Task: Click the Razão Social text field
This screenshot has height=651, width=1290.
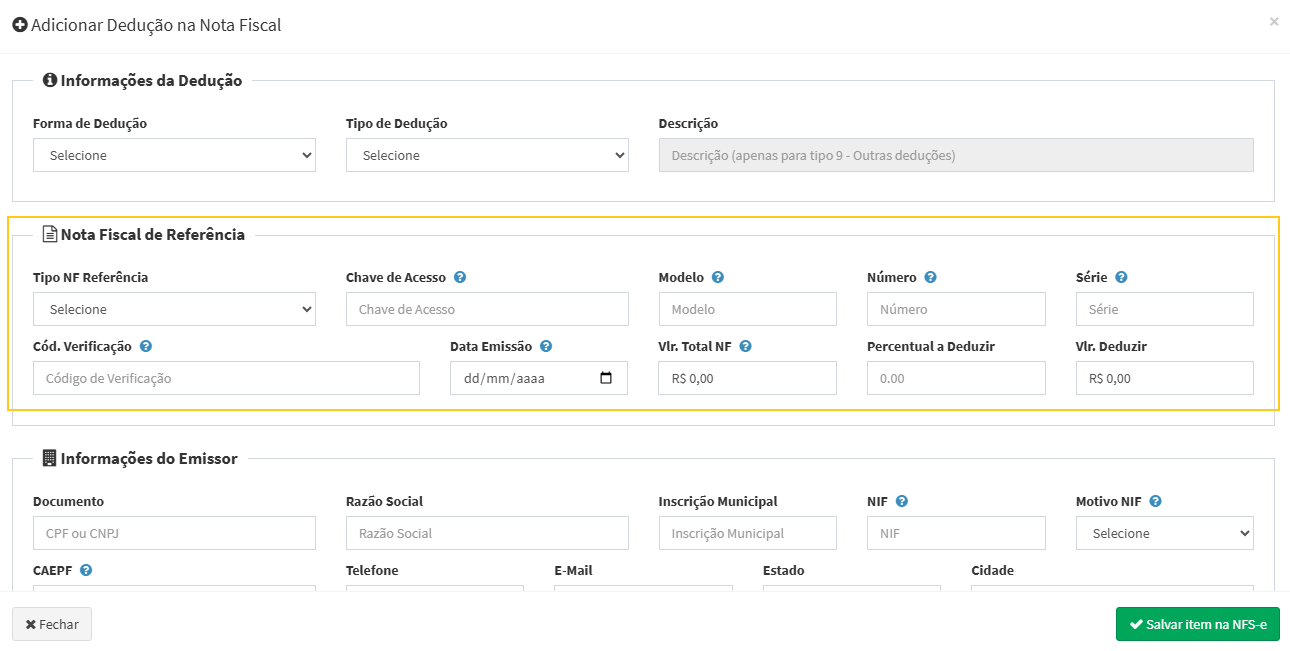Action: point(487,534)
